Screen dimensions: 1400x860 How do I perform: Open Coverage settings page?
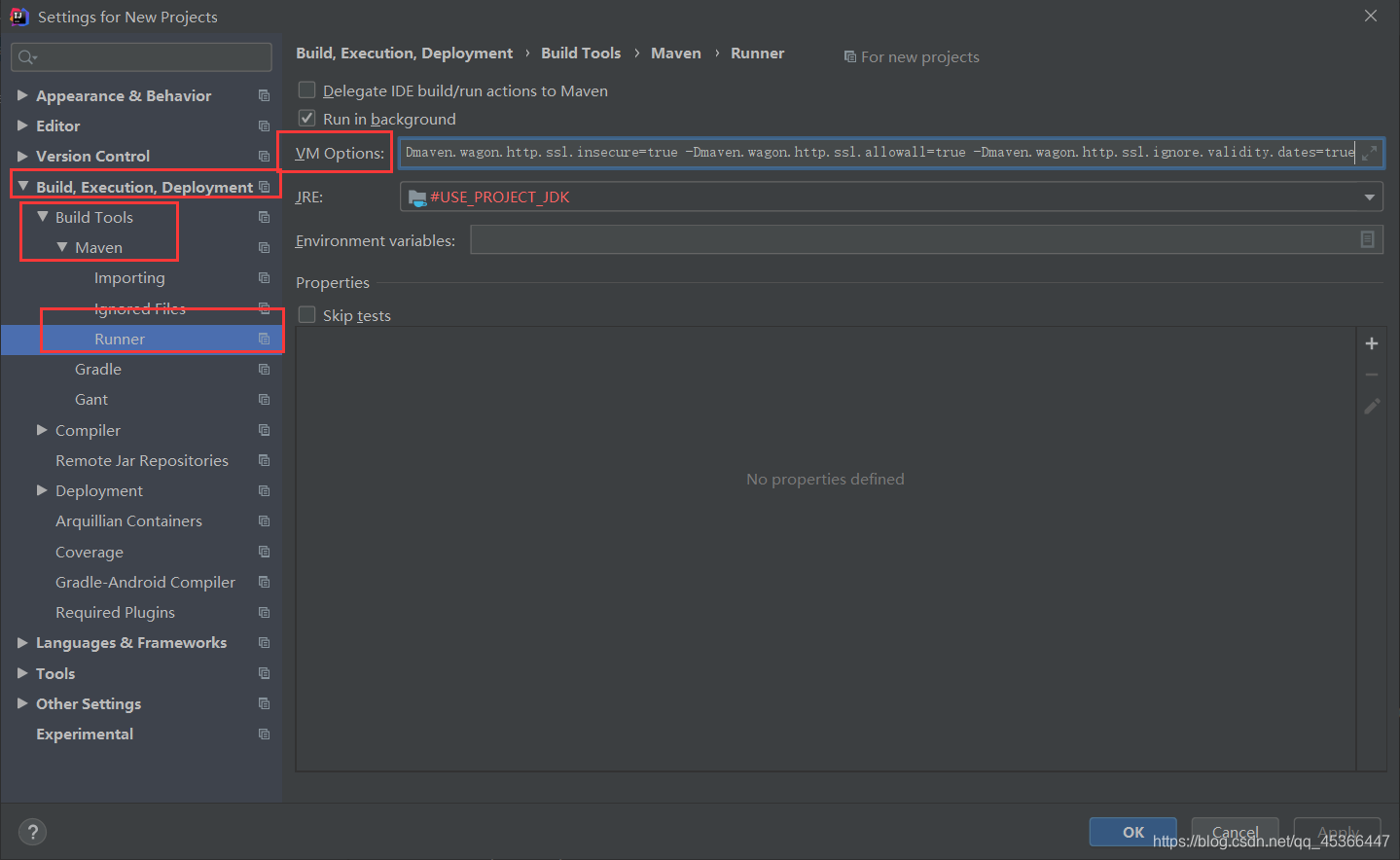[x=90, y=552]
